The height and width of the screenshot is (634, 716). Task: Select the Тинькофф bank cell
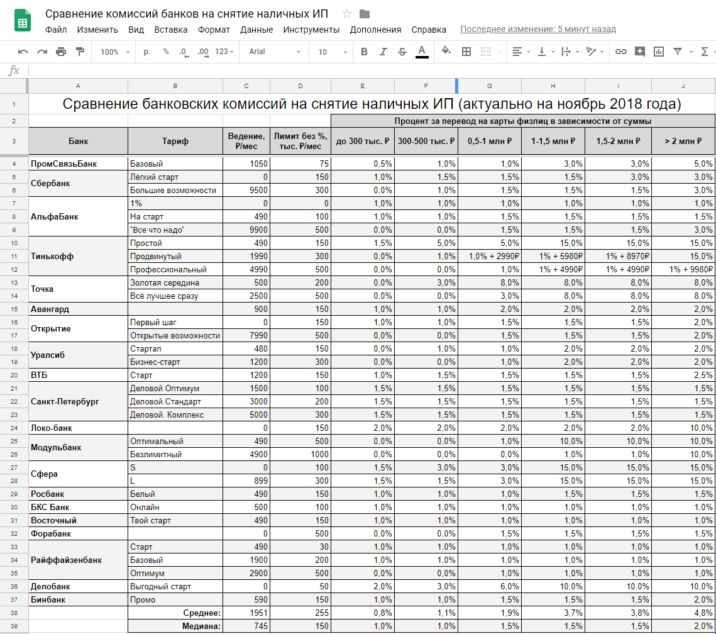pyautogui.click(x=78, y=256)
